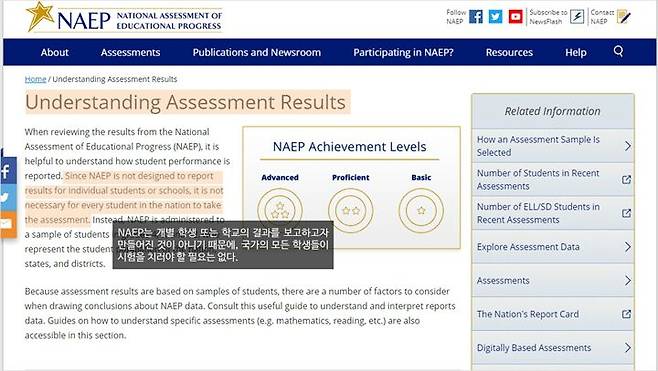This screenshot has width=658, height=371.
Task: Open Publications and Newsroom menu
Action: (x=257, y=52)
